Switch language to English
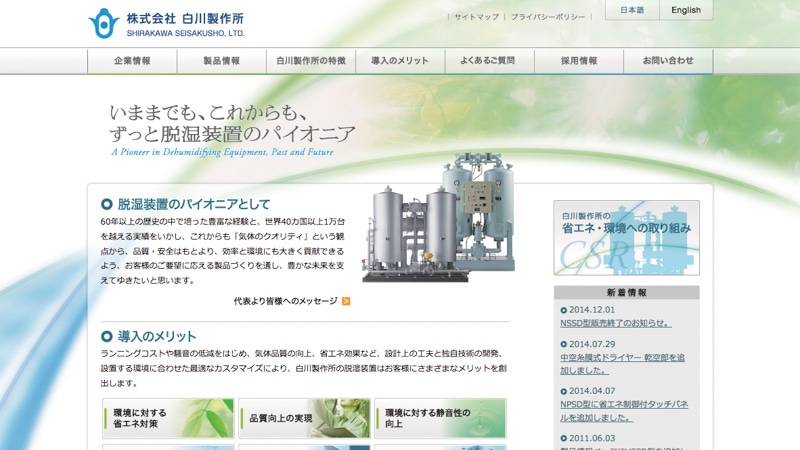This screenshot has width=800, height=450. [686, 10]
